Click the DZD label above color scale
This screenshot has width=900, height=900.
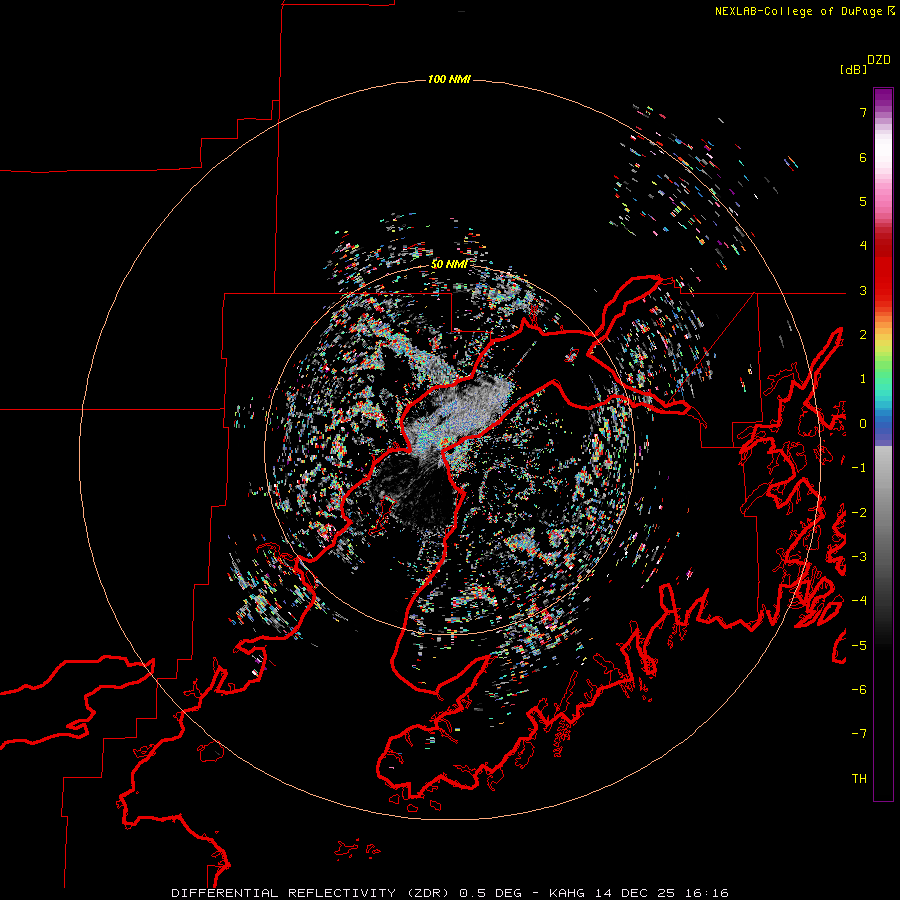point(879,60)
